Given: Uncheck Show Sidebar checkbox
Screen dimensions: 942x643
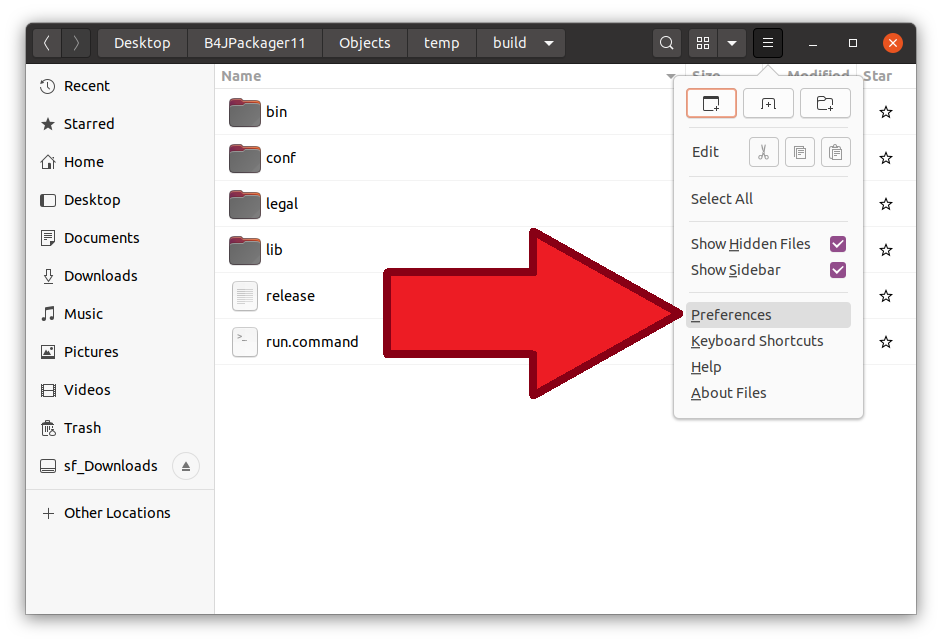Looking at the screenshot, I should [x=838, y=270].
